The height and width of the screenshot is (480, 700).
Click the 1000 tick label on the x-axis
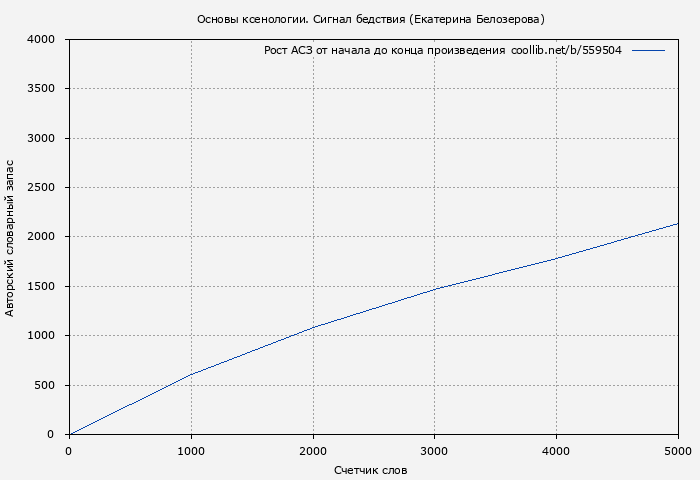click(x=191, y=451)
